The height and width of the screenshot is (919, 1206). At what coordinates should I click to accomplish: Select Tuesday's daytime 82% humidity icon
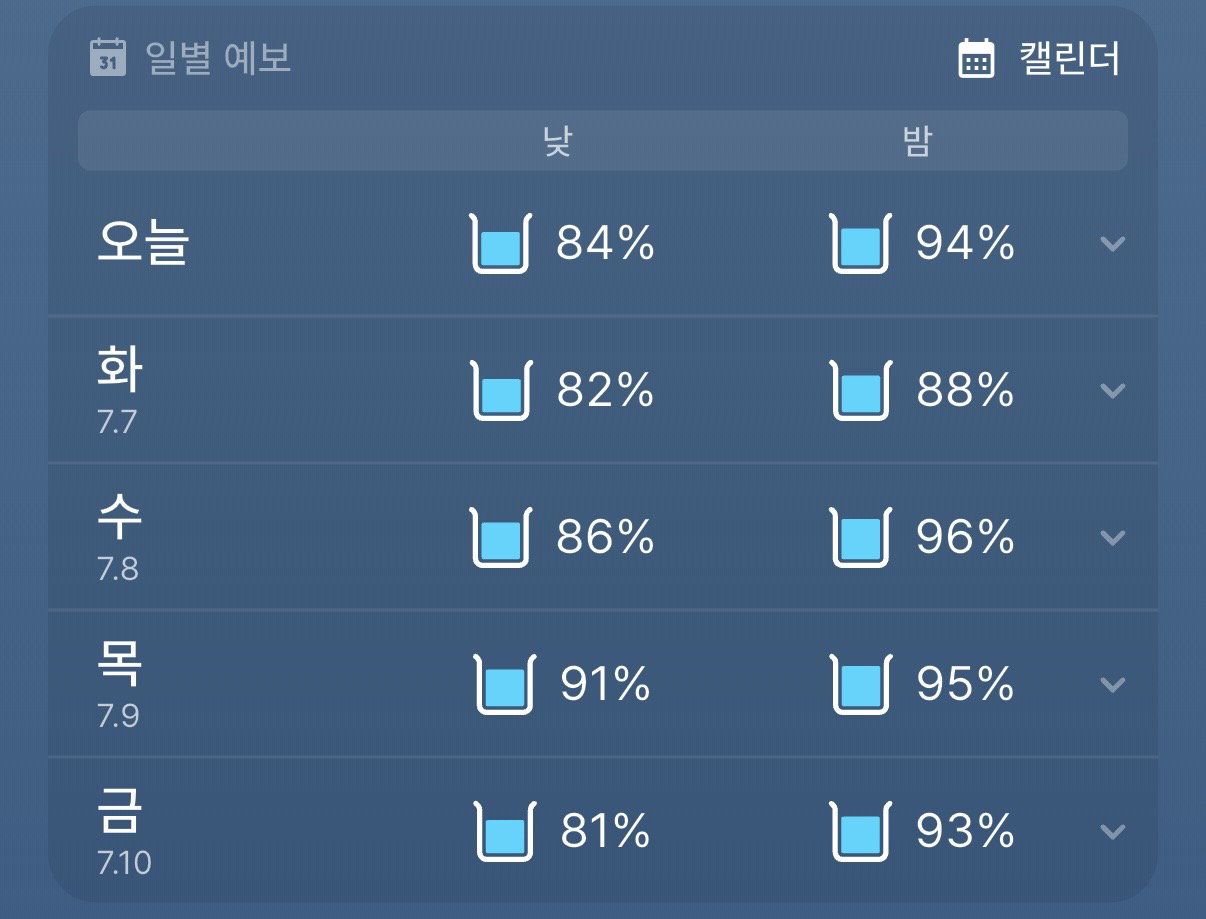coord(501,391)
